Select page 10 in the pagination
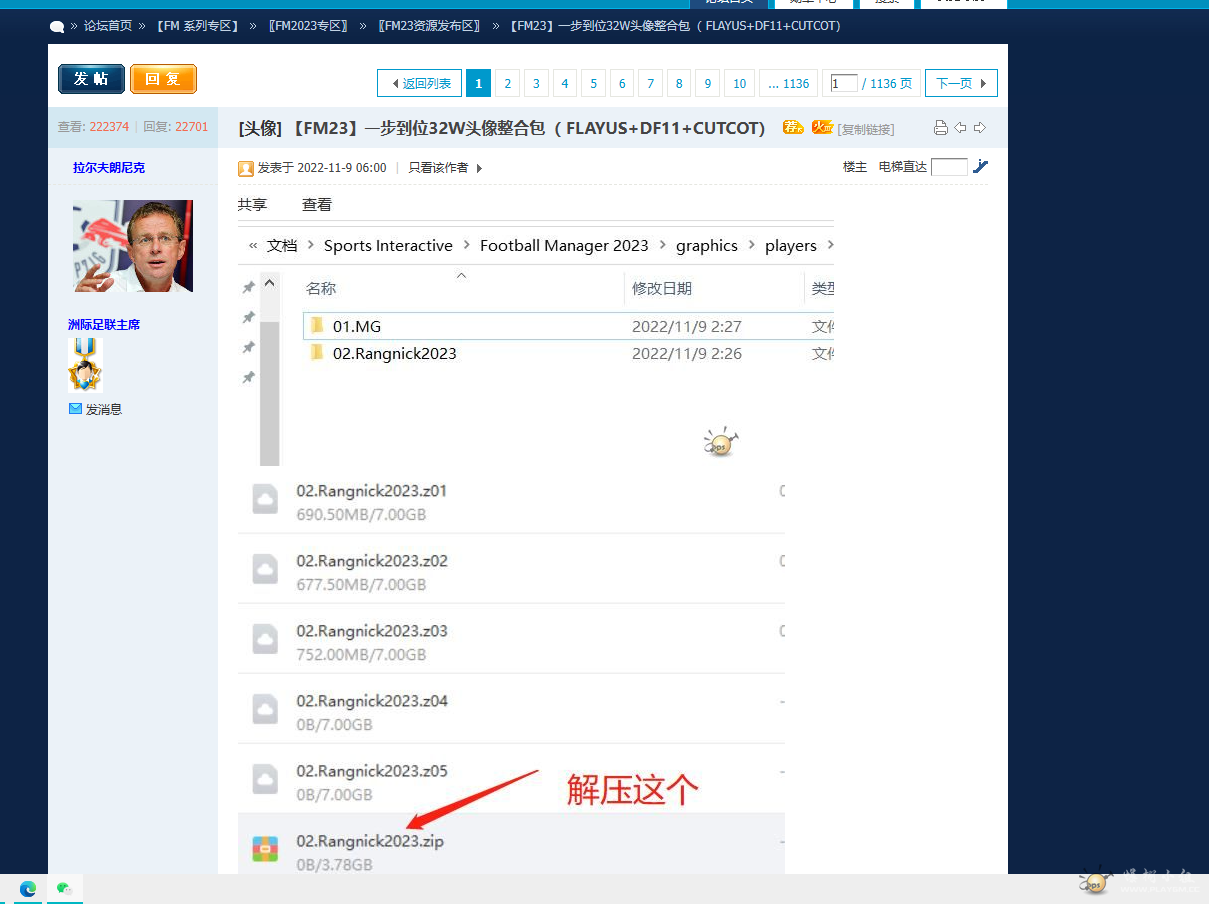This screenshot has height=904, width=1209. 739,83
